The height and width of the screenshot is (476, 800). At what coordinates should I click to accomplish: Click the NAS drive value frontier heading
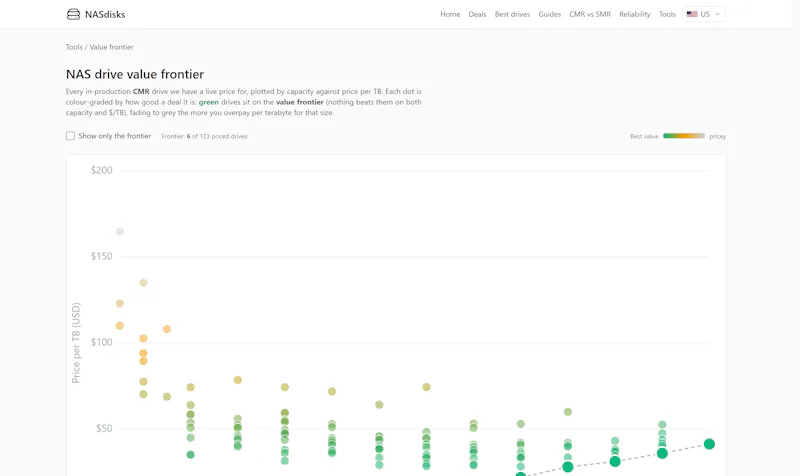[x=135, y=74]
